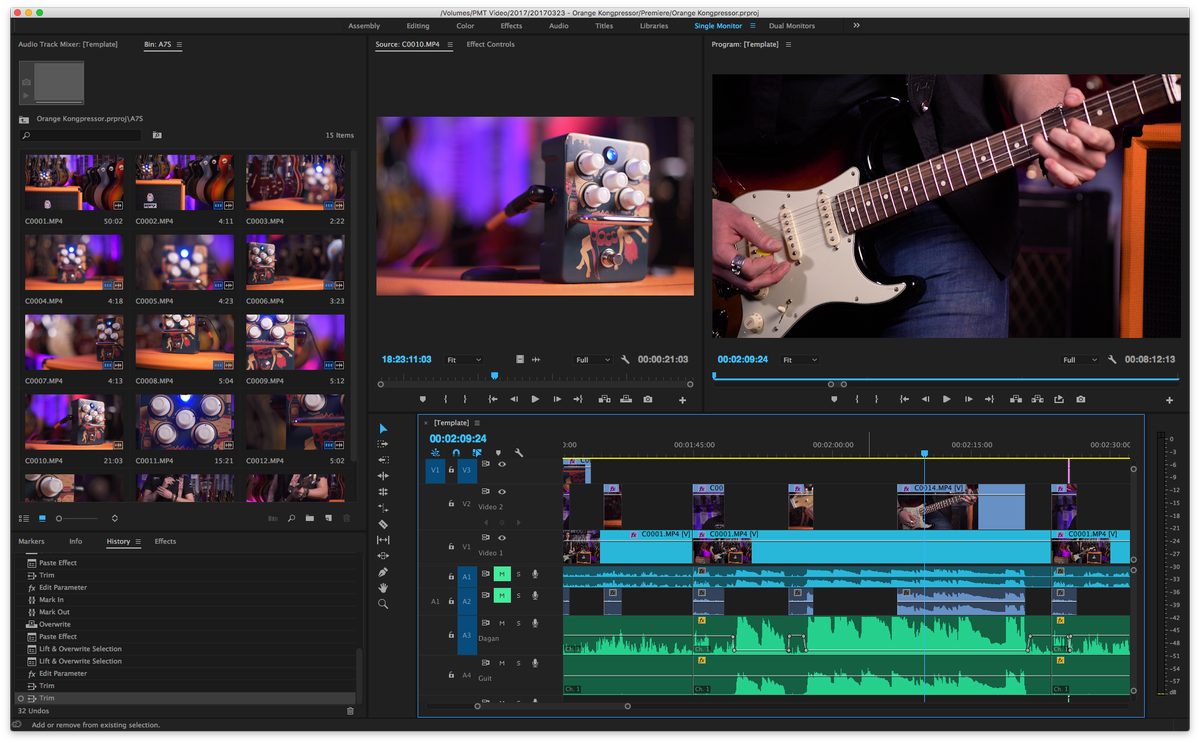Viewport: 1200px width, 744px height.
Task: Open Program monitor Fit zoom dropdown
Action: click(800, 359)
